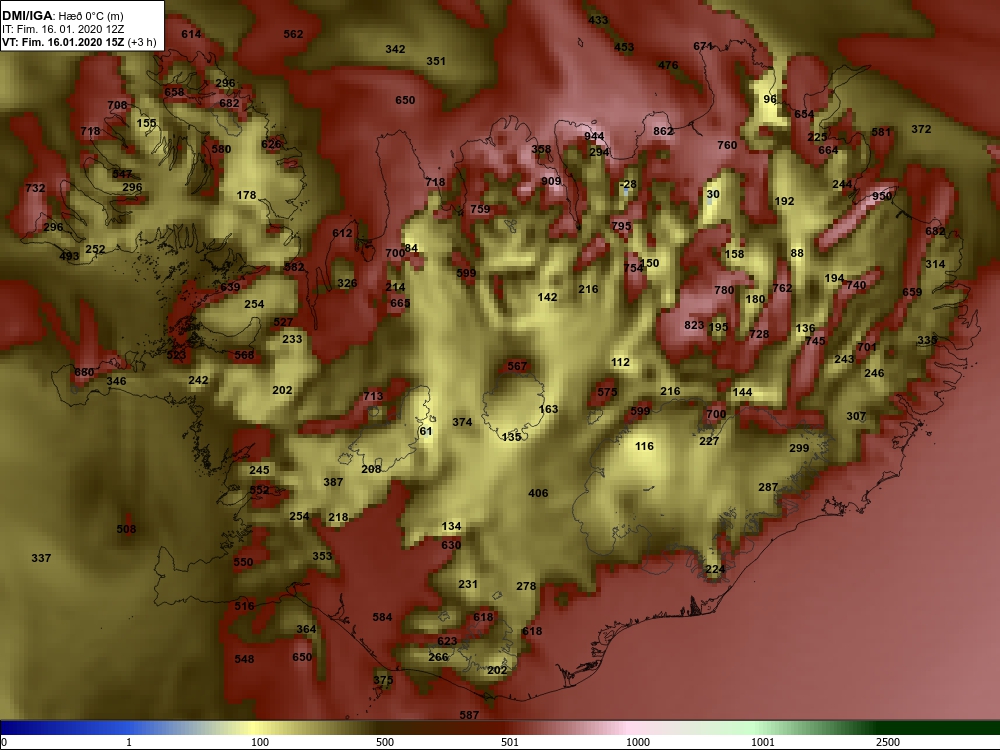Click the 'VT: Fim. 16.01.2020 15Z' line
This screenshot has height=750, width=1000.
(x=62, y=43)
